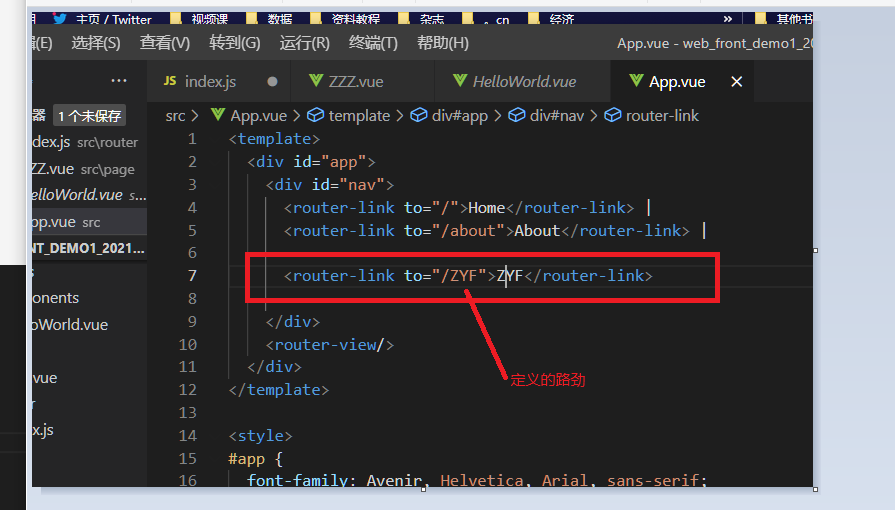Screen dimensions: 895x510
Task: Click the App.vue breadcrumb segment
Action: [x=259, y=116]
